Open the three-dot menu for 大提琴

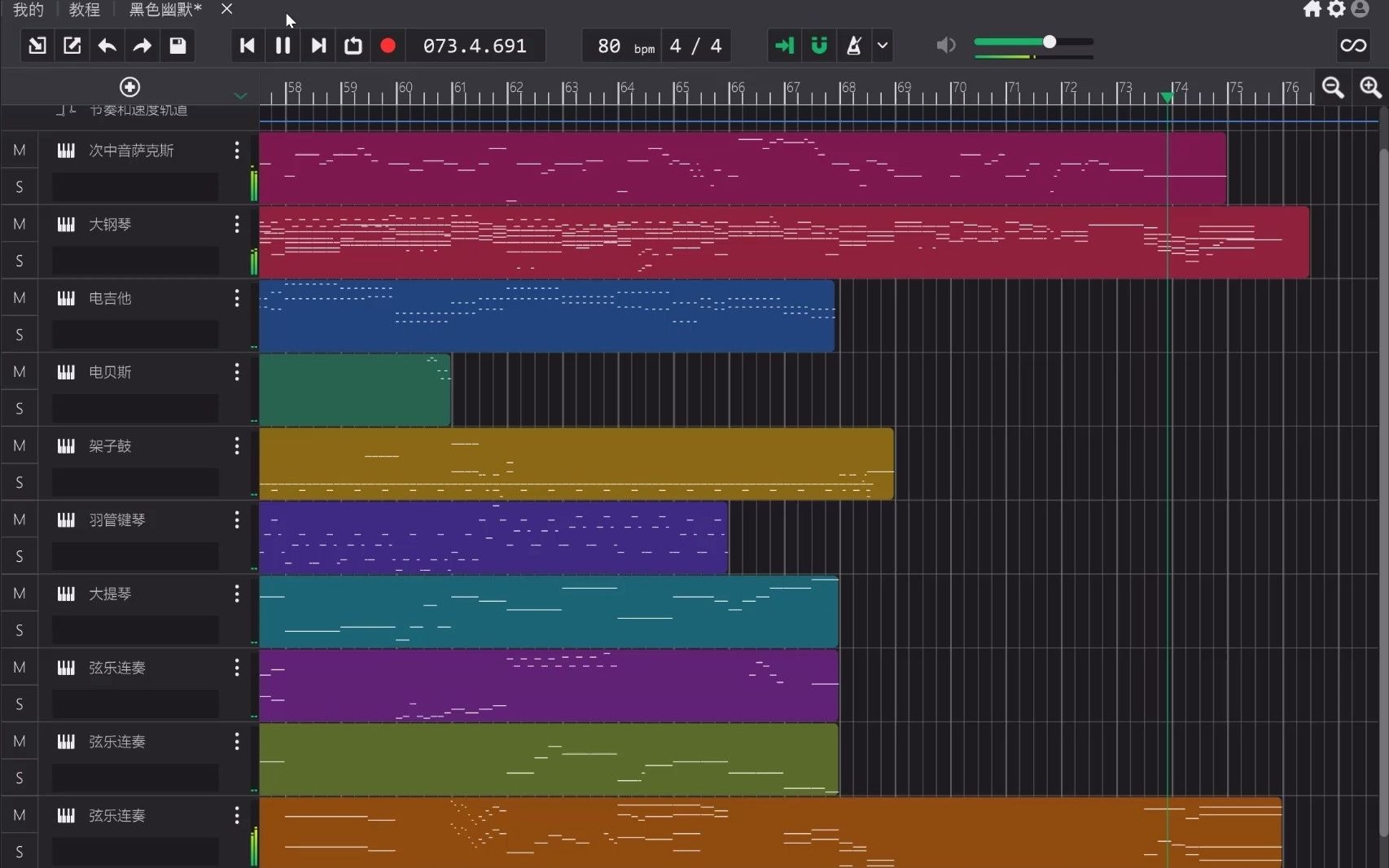pyautogui.click(x=237, y=594)
